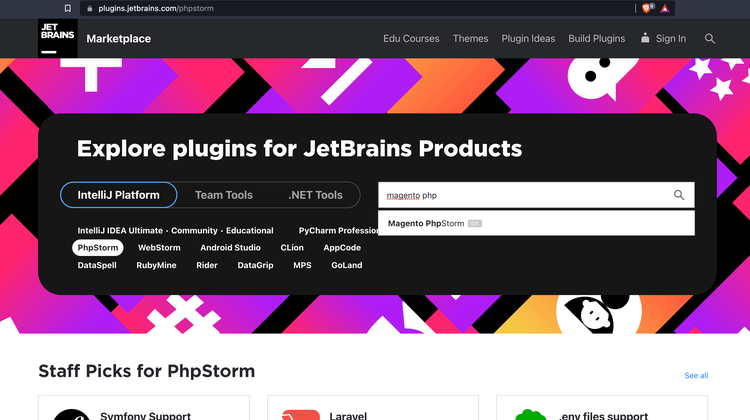This screenshot has width=750, height=420.
Task: Open the Brave Shields lion icon
Action: [x=646, y=8]
